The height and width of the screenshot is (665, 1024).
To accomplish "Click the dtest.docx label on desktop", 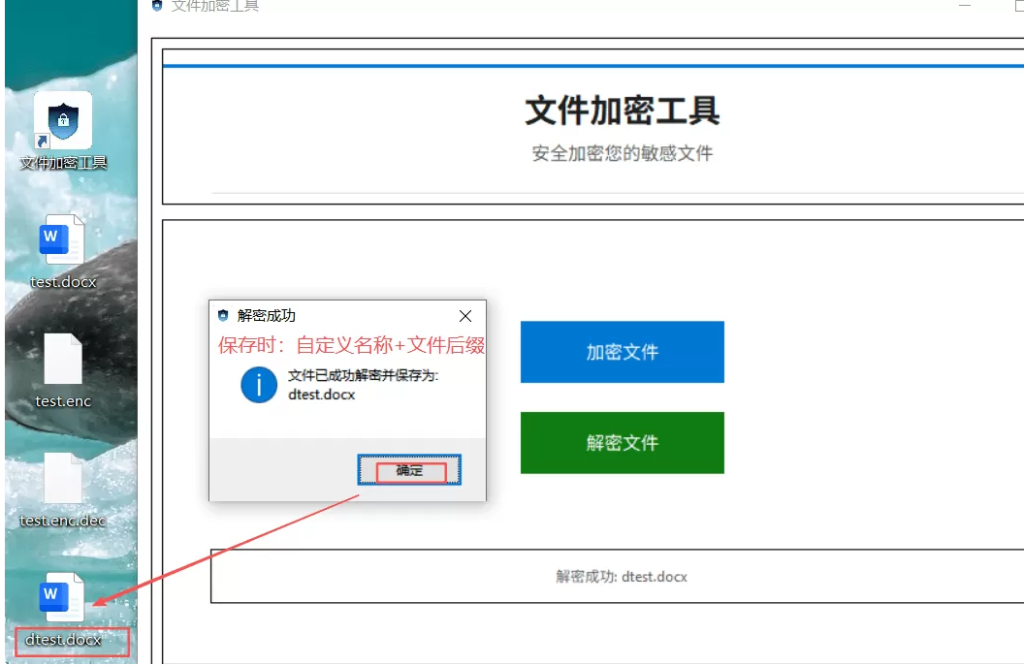I will 63,639.
